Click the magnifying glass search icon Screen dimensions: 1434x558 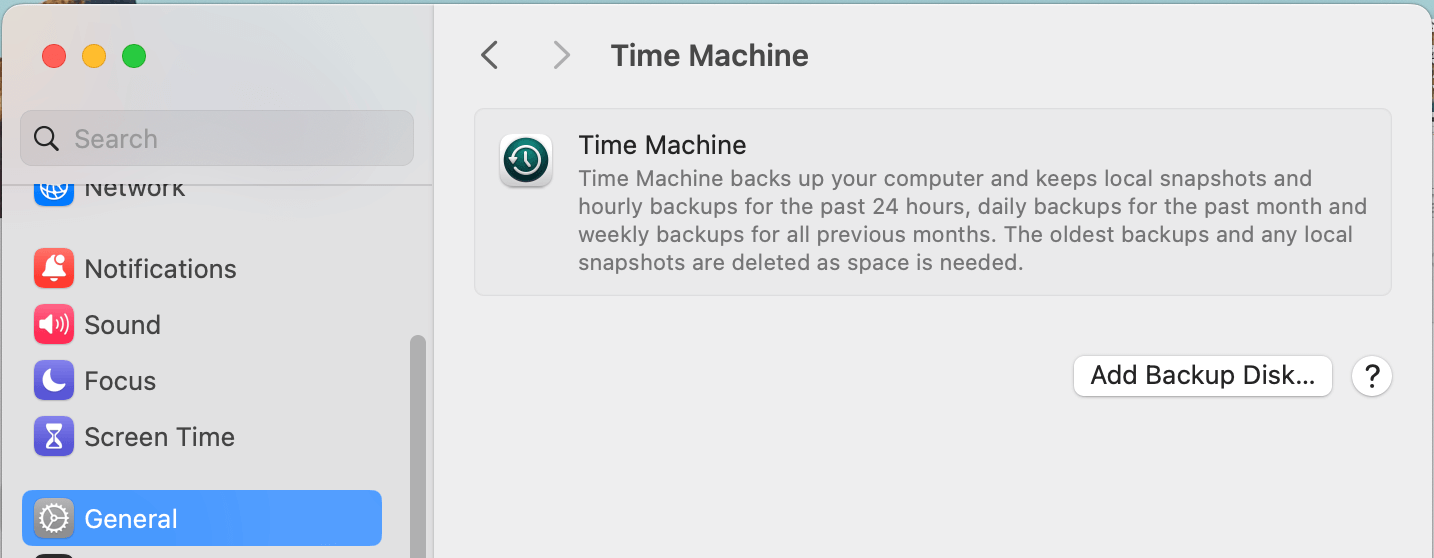pos(46,138)
